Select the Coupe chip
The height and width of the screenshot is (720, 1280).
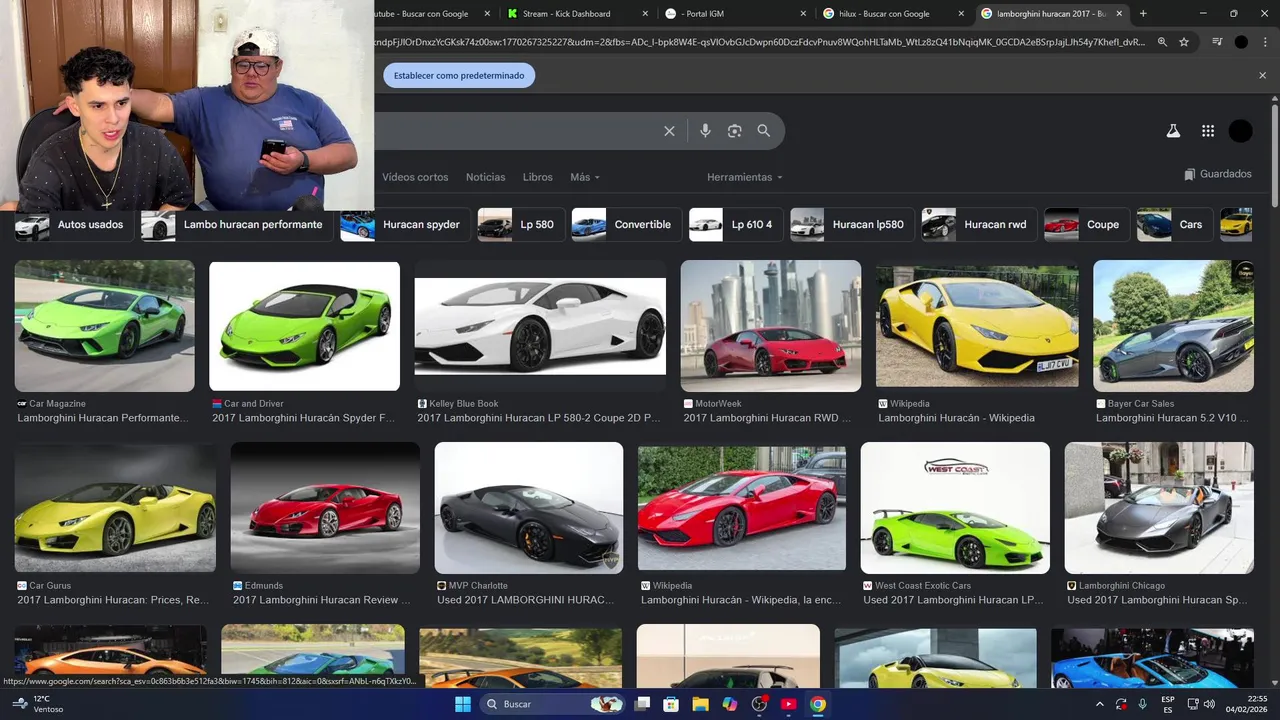(x=1087, y=225)
